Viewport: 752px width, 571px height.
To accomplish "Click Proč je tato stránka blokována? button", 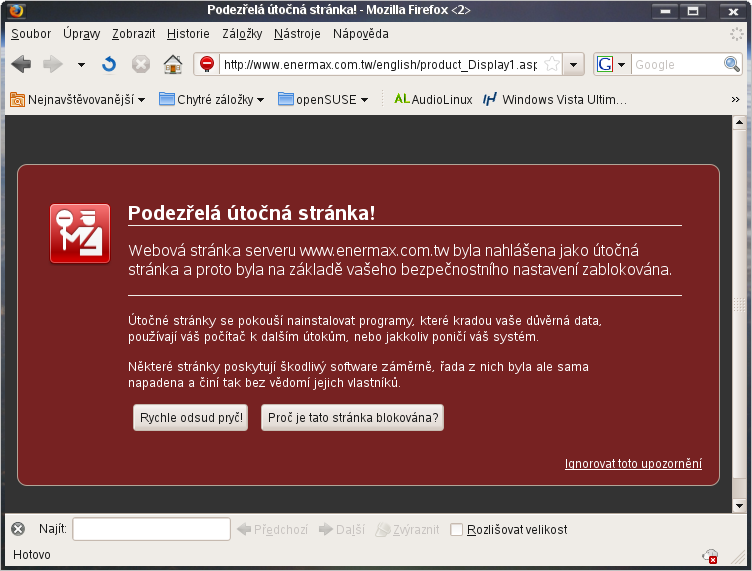I will point(352,418).
